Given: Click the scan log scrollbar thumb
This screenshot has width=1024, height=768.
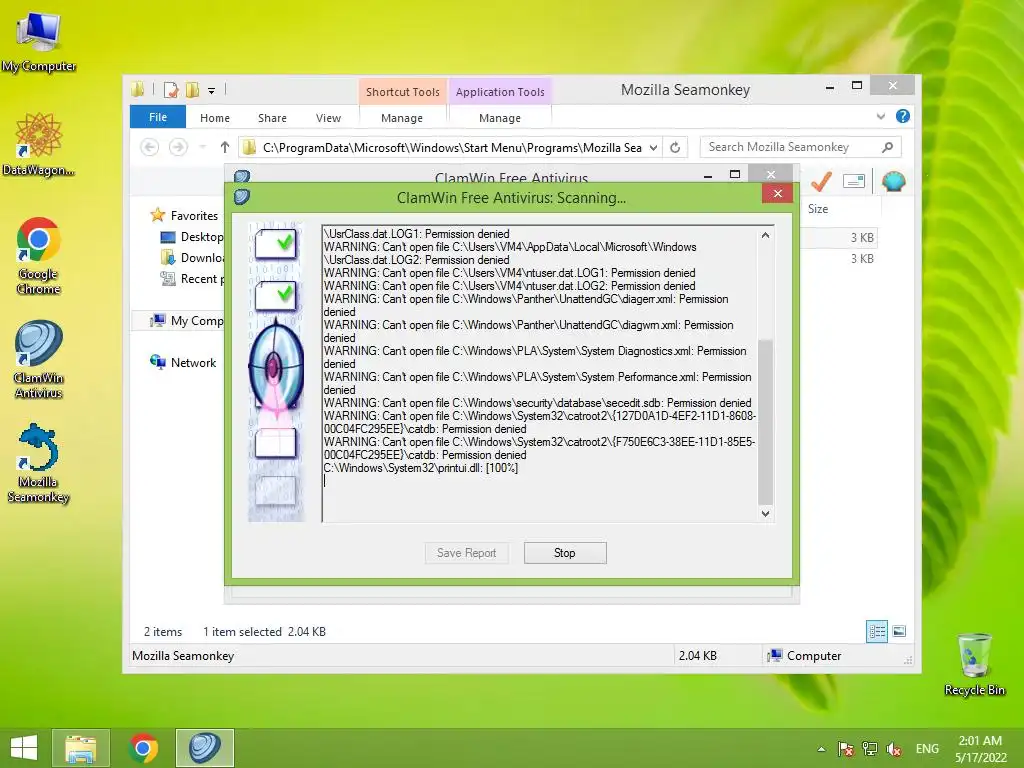Looking at the screenshot, I should pos(765,421).
